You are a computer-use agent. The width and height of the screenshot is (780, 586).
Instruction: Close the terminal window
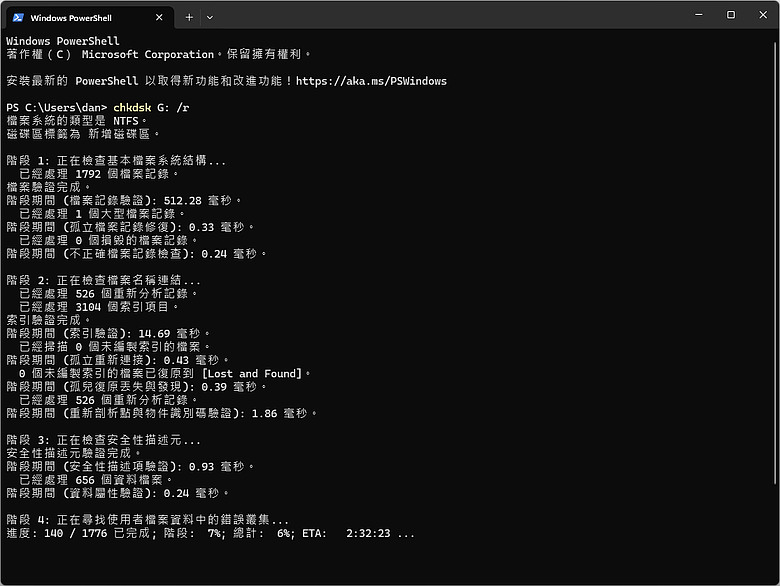point(763,15)
